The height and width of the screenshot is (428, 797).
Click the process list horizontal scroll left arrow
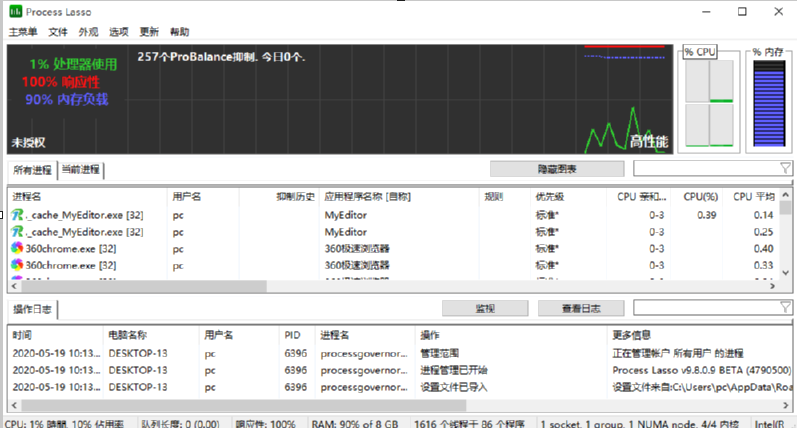point(14,286)
